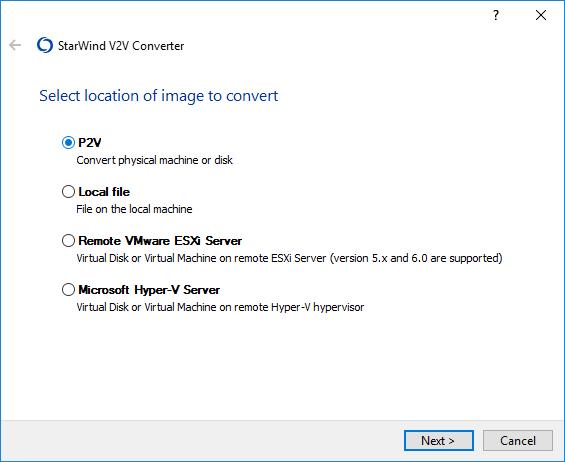This screenshot has width=565, height=462.
Task: Click the ESXi version support description text
Action: [289, 258]
